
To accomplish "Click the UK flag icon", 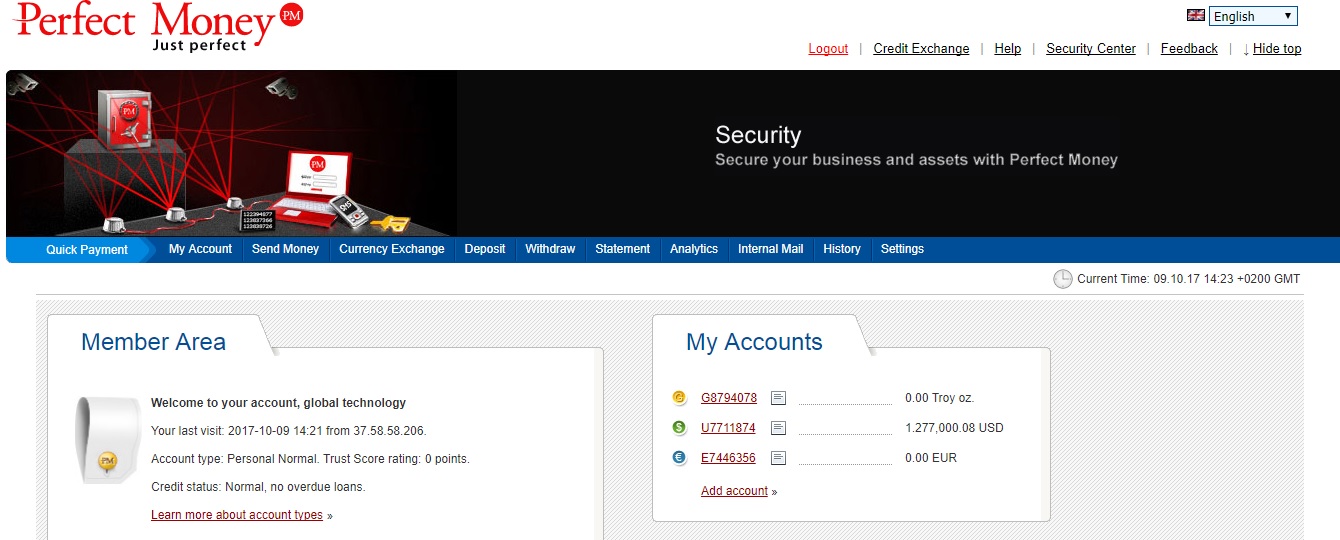I will point(1195,15).
